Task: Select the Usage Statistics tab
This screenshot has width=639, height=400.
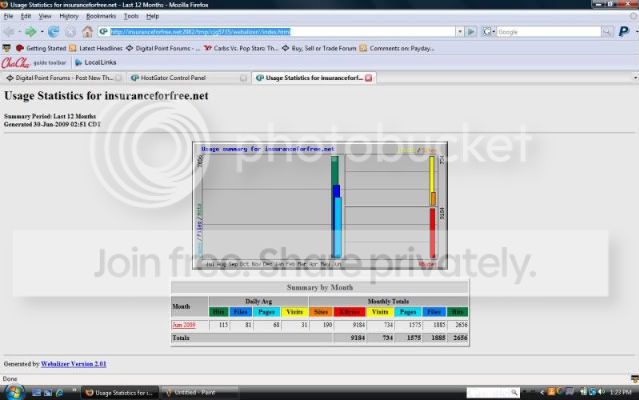Action: click(x=314, y=78)
